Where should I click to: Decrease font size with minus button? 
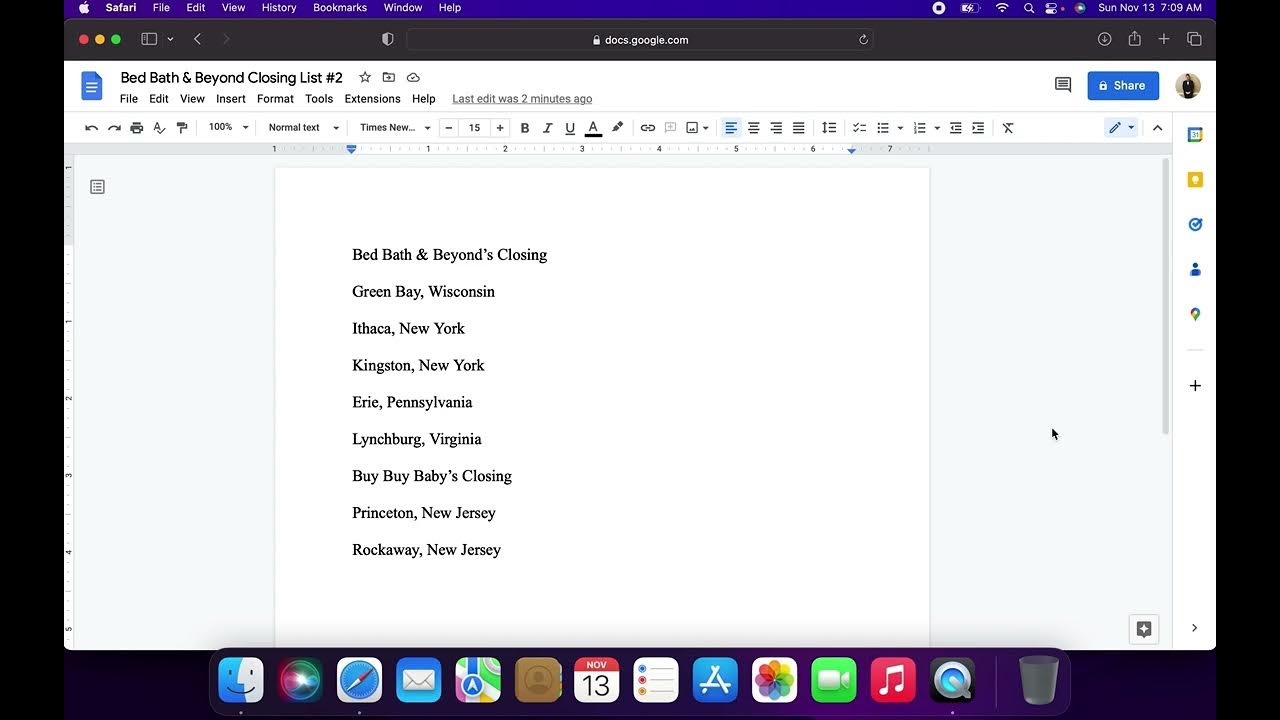coord(449,128)
